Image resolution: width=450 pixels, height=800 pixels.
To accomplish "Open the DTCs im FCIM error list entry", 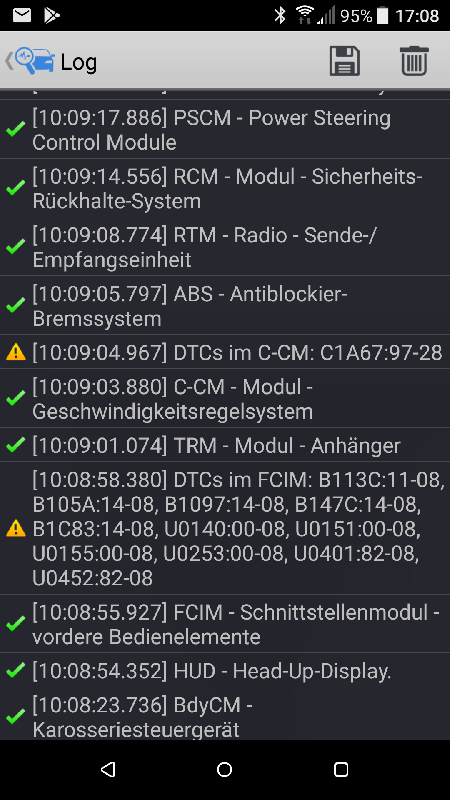I will click(x=225, y=529).
